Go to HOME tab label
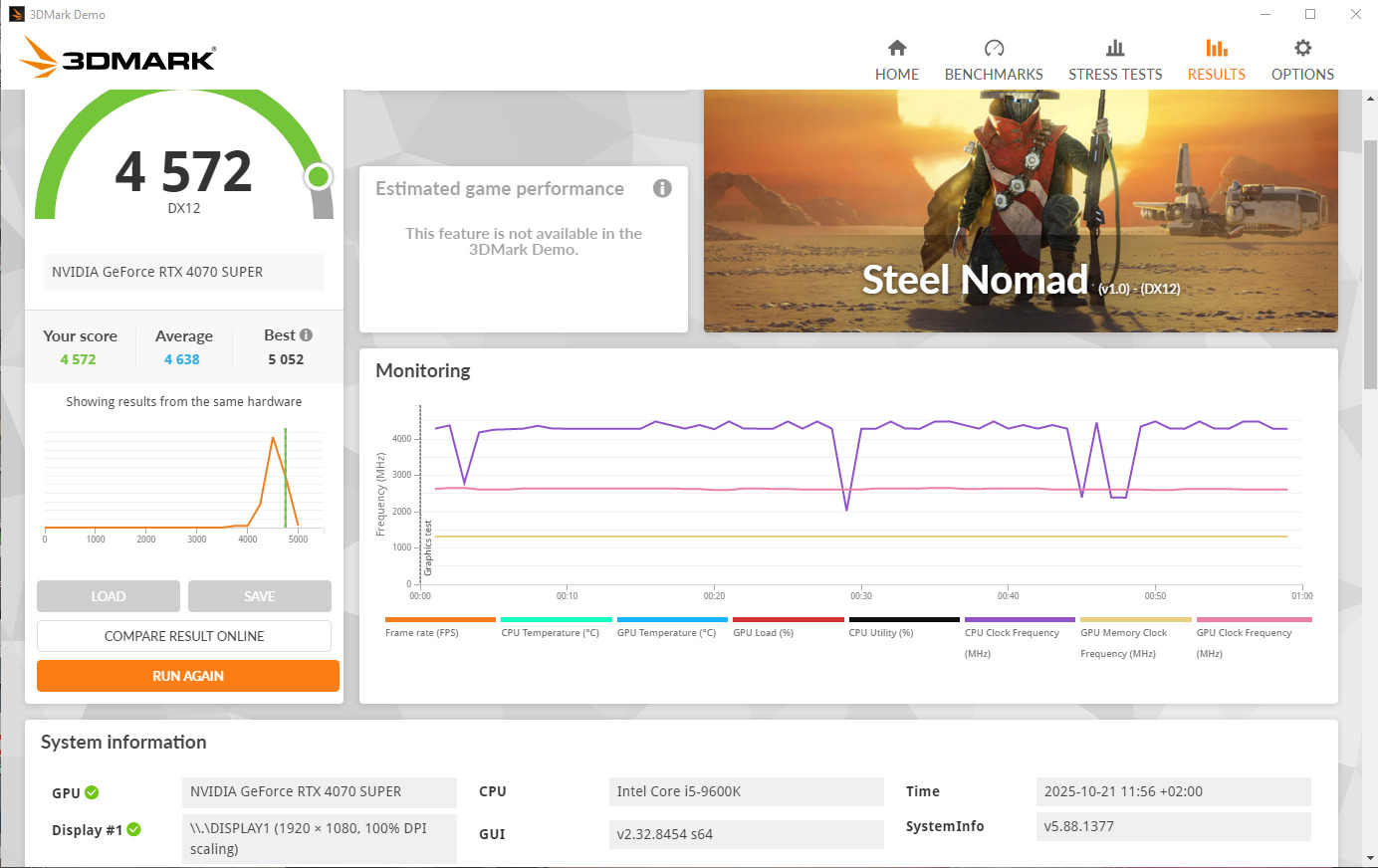Image resolution: width=1378 pixels, height=868 pixels. 897,75
